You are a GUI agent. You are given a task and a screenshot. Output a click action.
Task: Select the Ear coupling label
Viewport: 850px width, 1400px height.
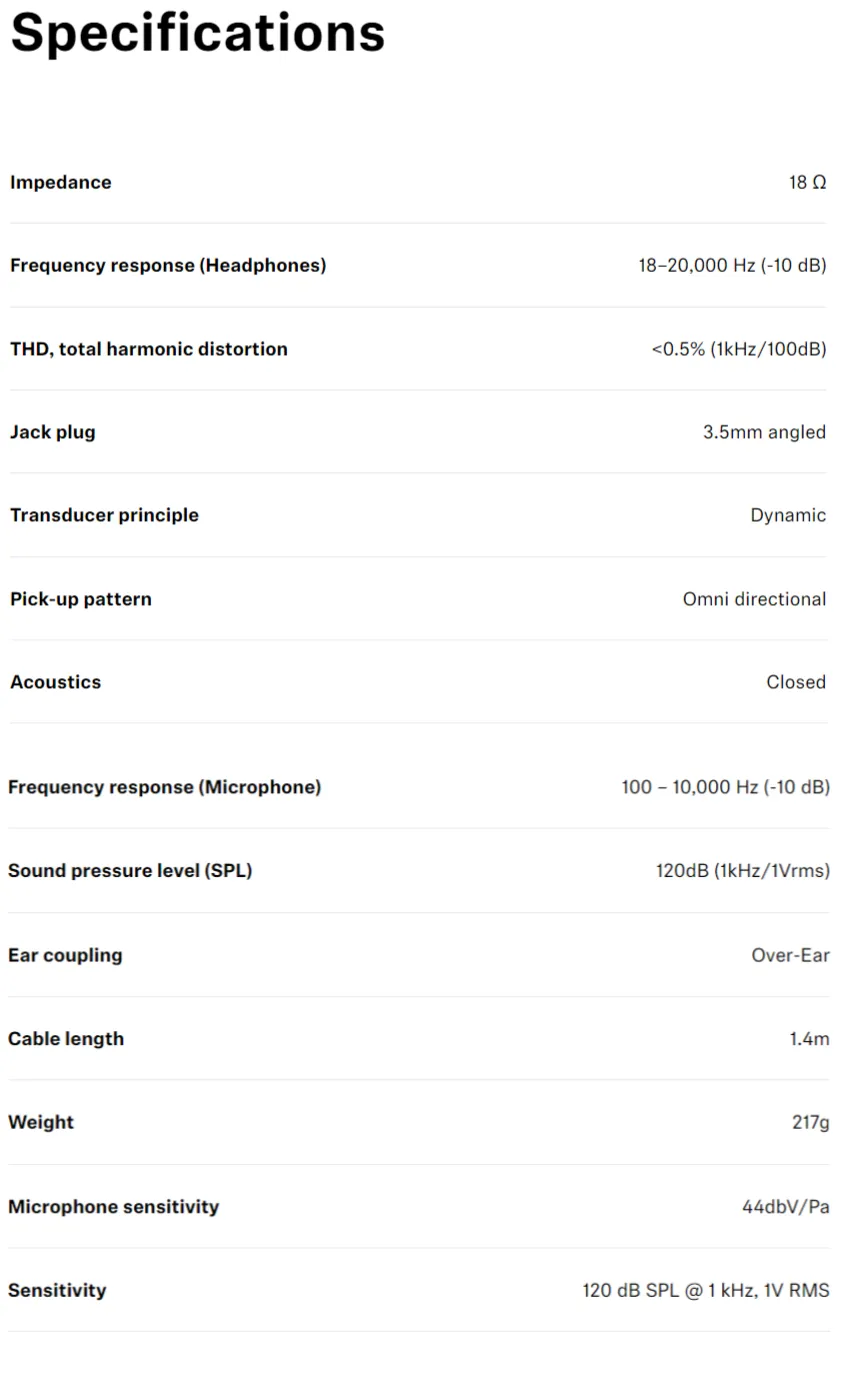click(65, 955)
